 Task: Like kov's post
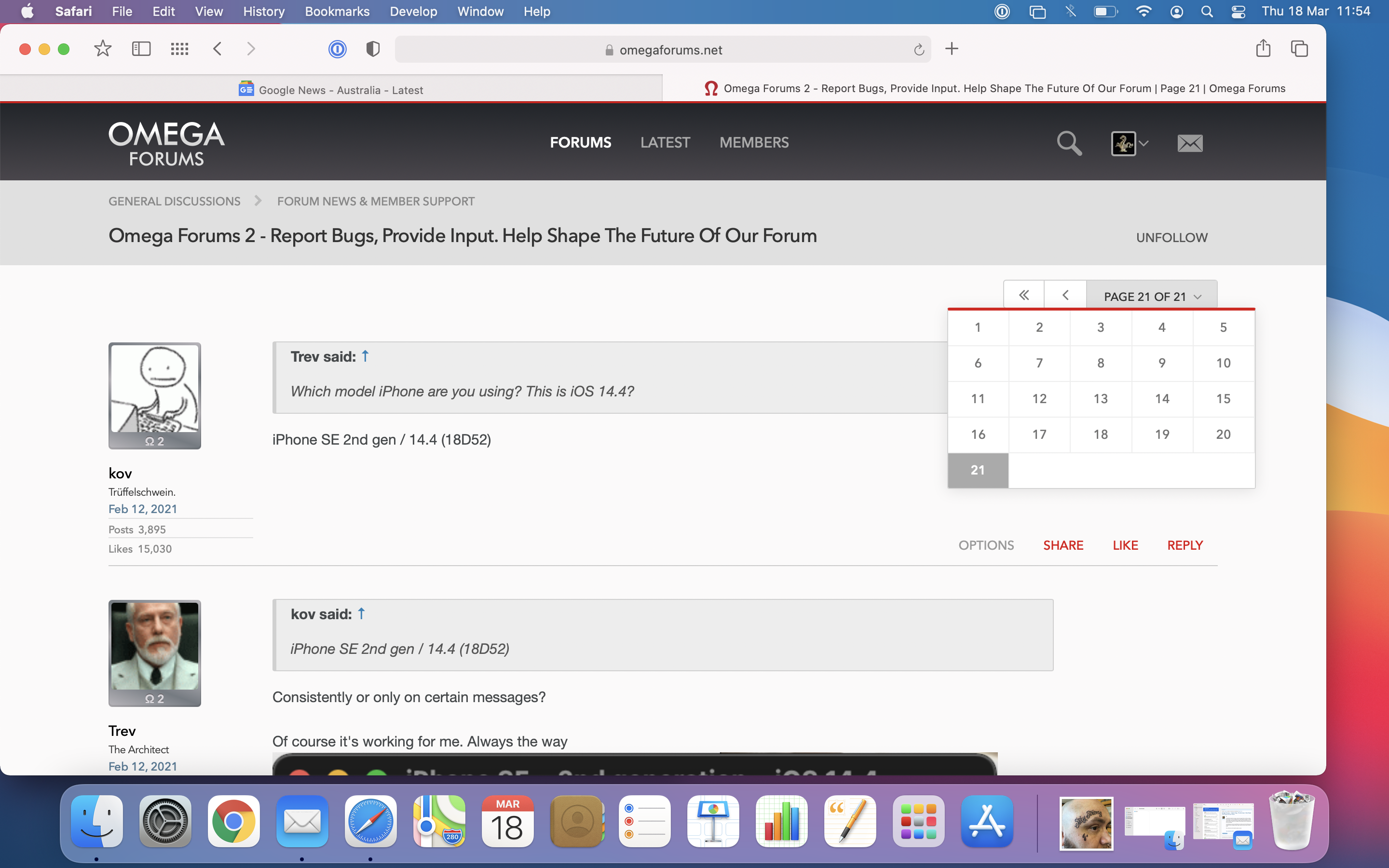pyautogui.click(x=1125, y=545)
